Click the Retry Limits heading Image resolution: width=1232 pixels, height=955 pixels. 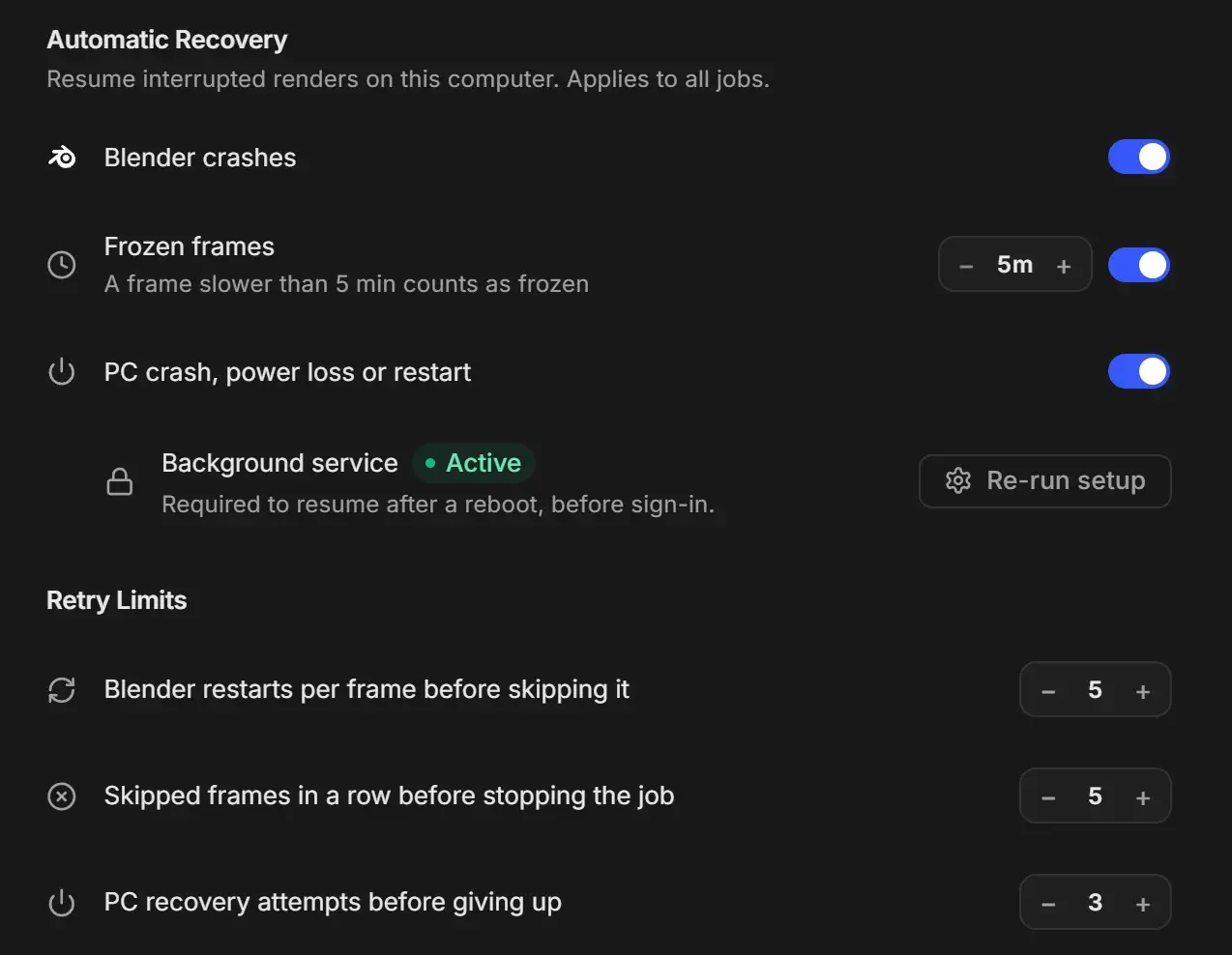[117, 600]
